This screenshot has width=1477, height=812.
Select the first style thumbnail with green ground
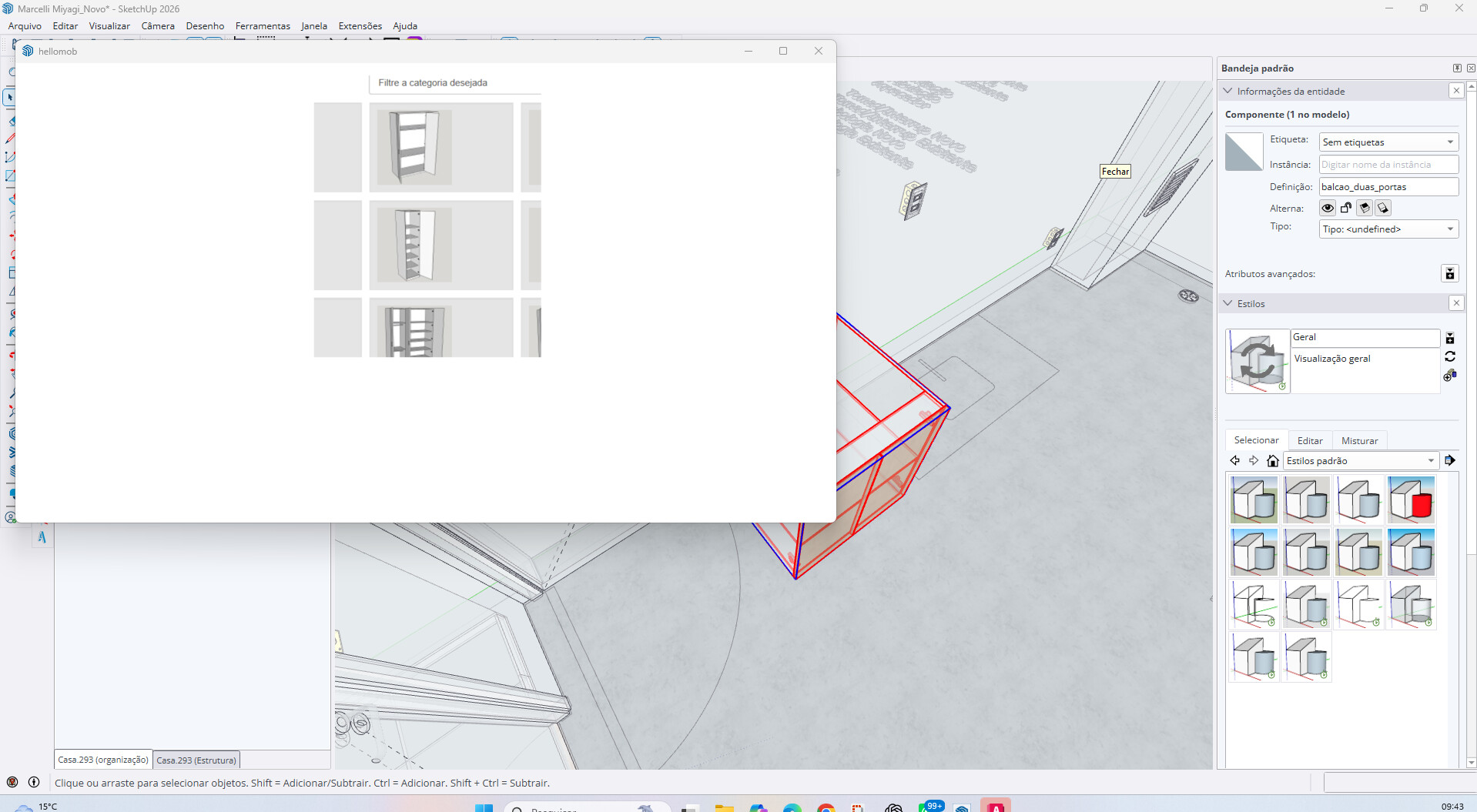coord(1254,500)
